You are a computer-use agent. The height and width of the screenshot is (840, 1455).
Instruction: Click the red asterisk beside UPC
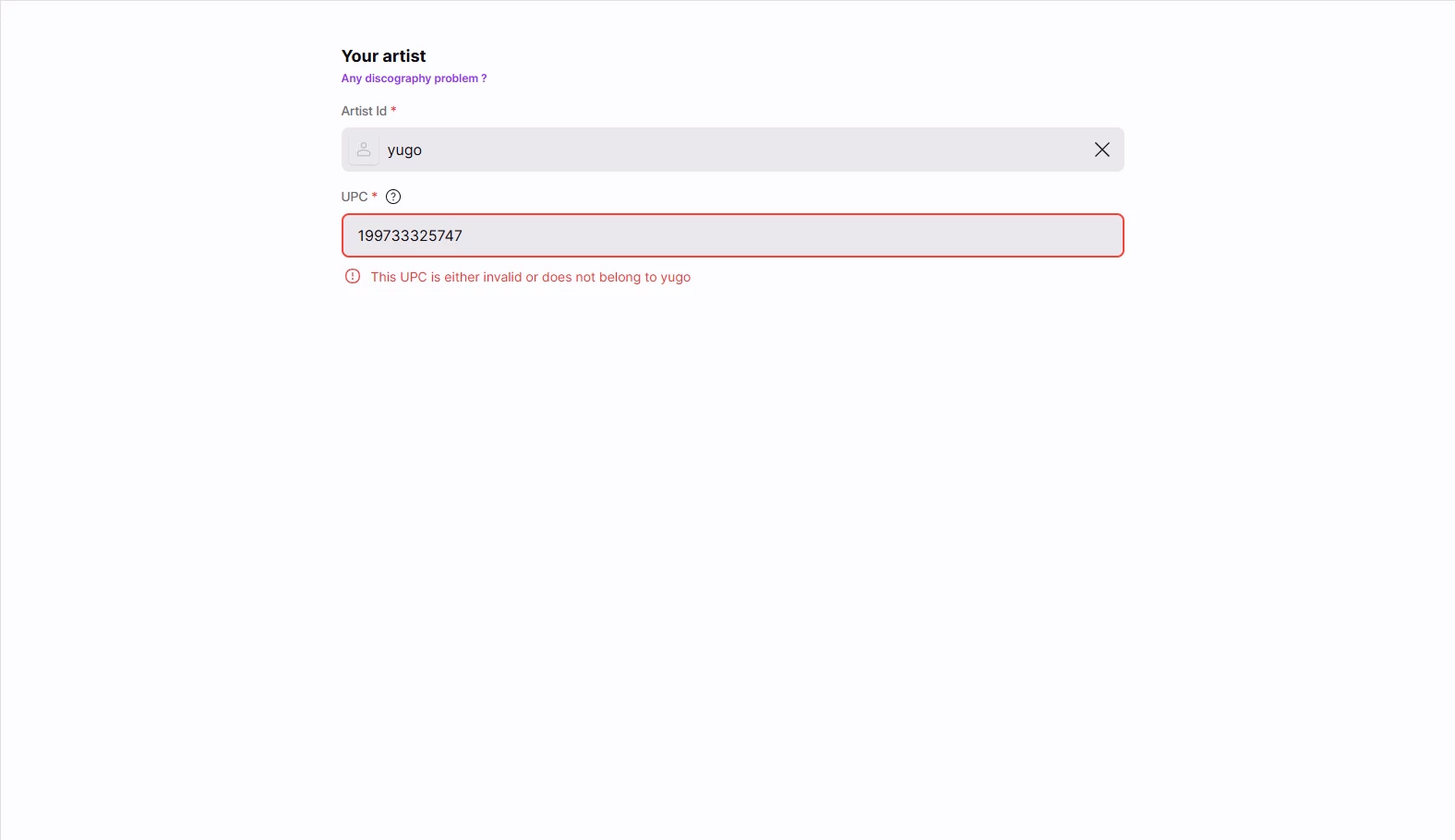[375, 196]
